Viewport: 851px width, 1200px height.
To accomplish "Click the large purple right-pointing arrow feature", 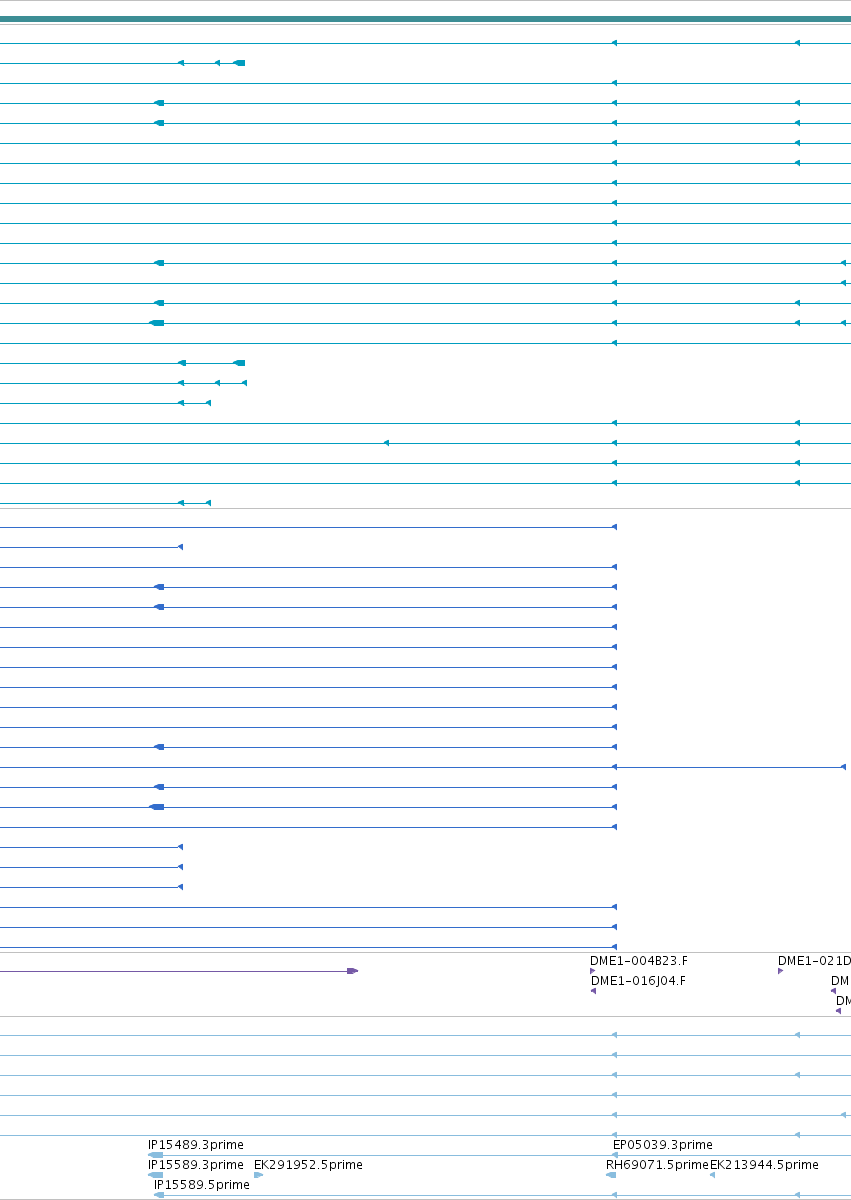I will [352, 971].
